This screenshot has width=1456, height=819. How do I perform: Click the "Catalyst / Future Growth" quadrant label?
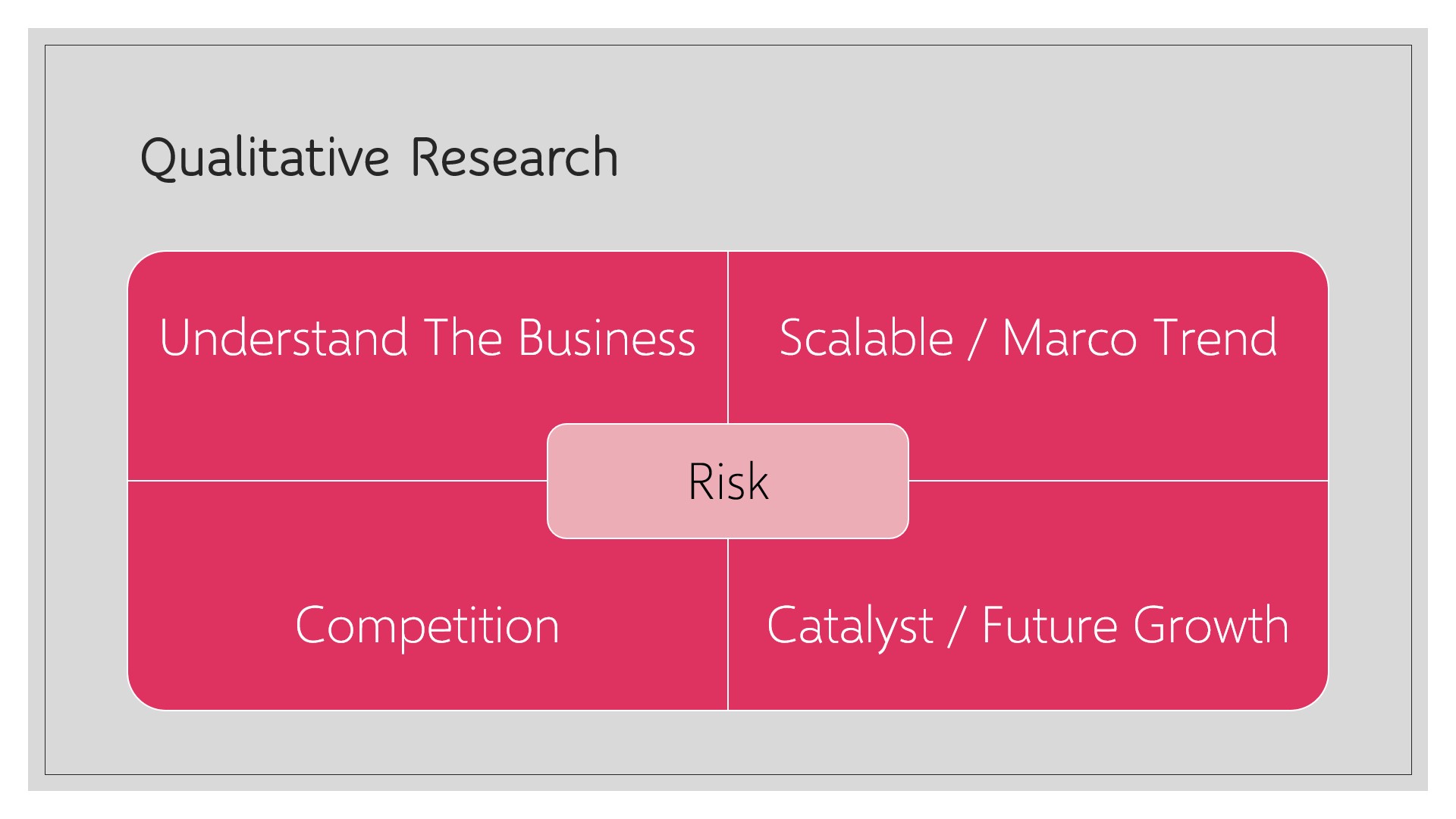coord(1028,626)
